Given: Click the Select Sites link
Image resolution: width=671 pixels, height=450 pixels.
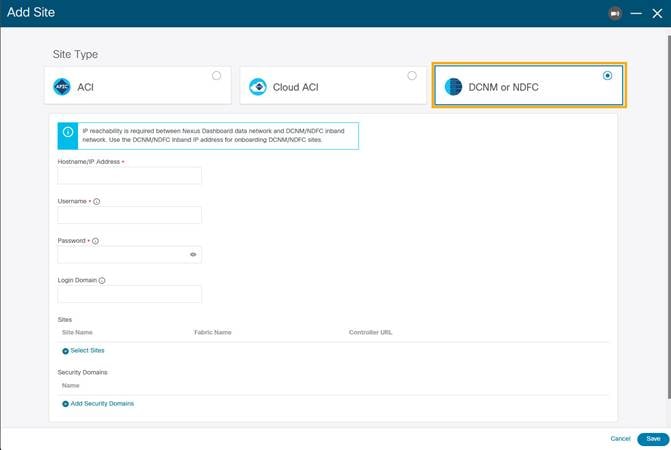Looking at the screenshot, I should (x=87, y=350).
